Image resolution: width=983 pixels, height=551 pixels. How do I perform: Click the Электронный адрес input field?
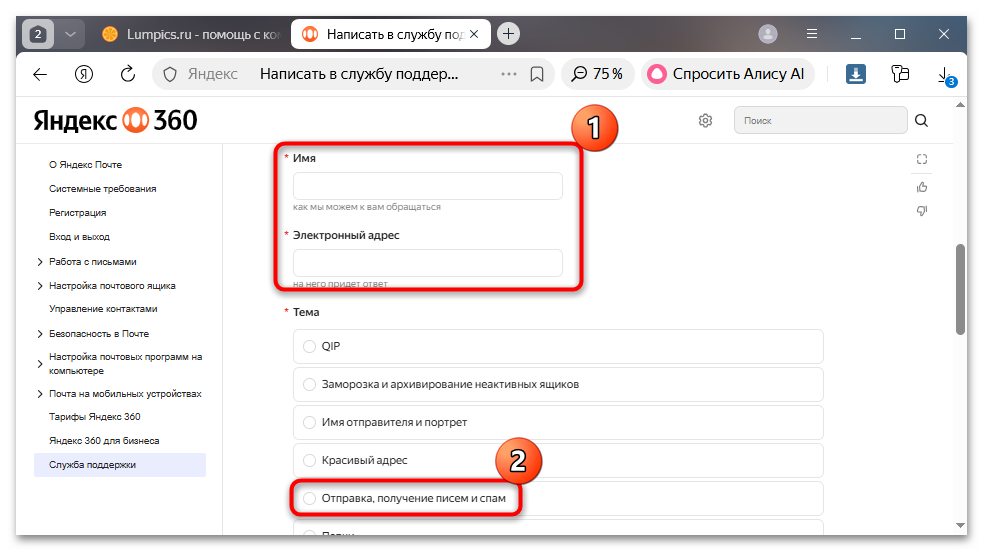[428, 263]
